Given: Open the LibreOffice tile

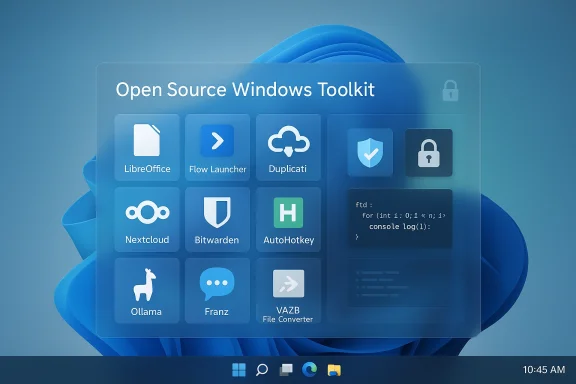Looking at the screenshot, I should (147, 147).
